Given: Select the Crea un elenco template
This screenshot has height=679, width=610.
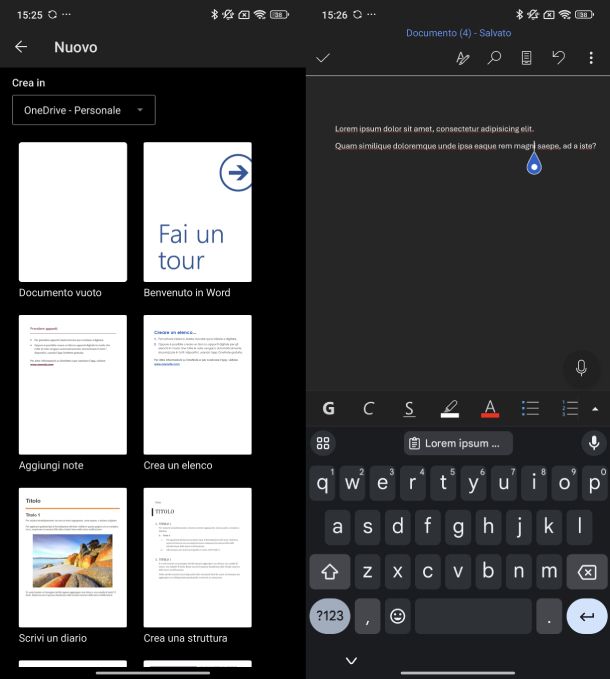Looking at the screenshot, I should coord(197,385).
